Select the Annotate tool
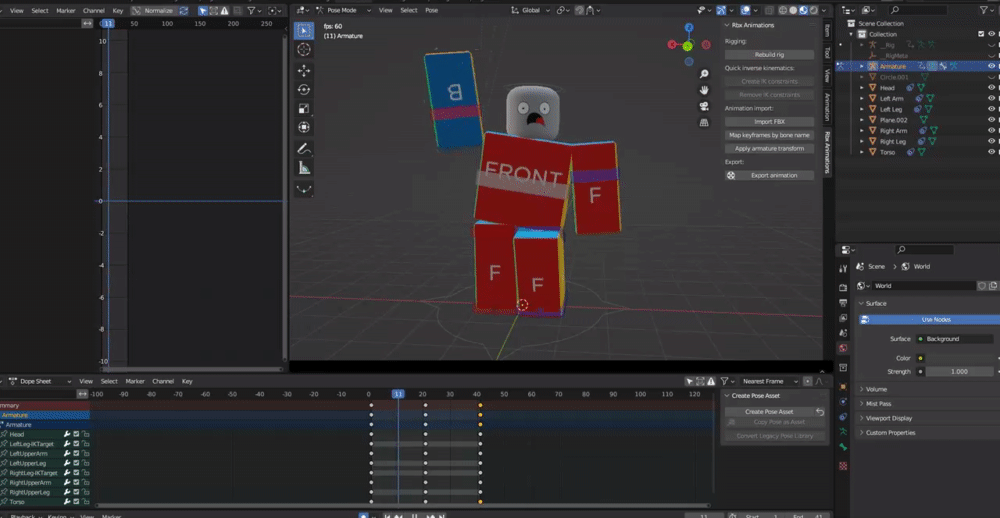 (x=304, y=149)
